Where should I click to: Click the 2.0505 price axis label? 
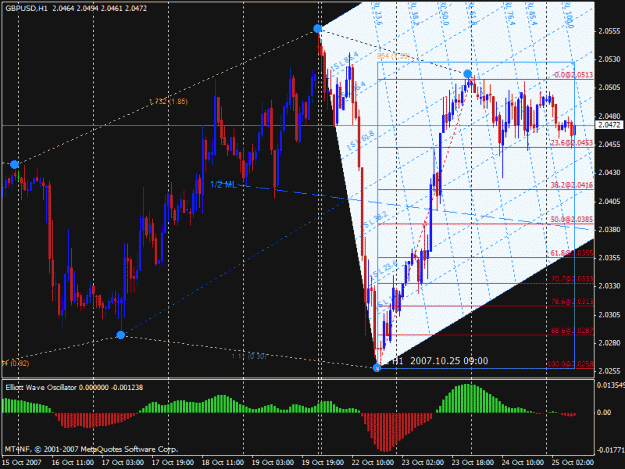(x=609, y=88)
